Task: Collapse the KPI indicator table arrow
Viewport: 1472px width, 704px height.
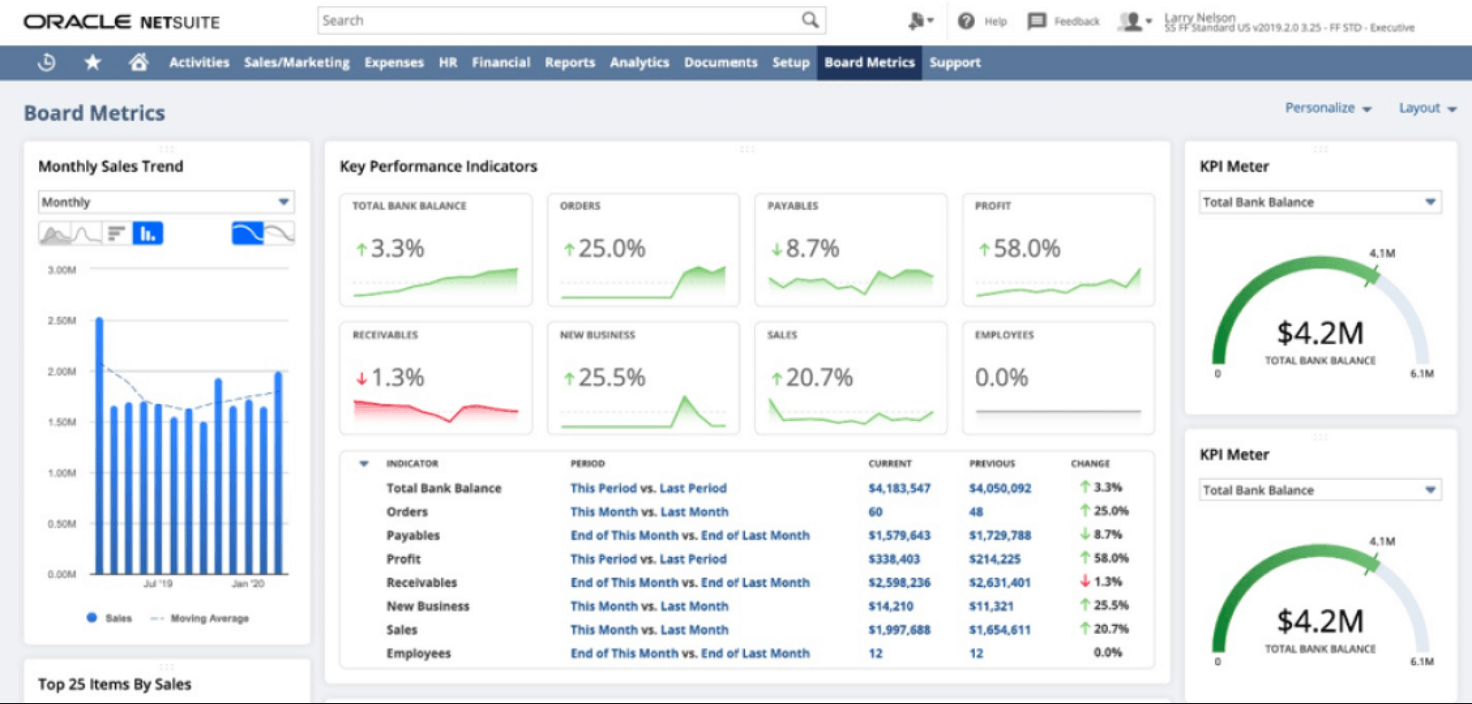Action: coord(364,464)
